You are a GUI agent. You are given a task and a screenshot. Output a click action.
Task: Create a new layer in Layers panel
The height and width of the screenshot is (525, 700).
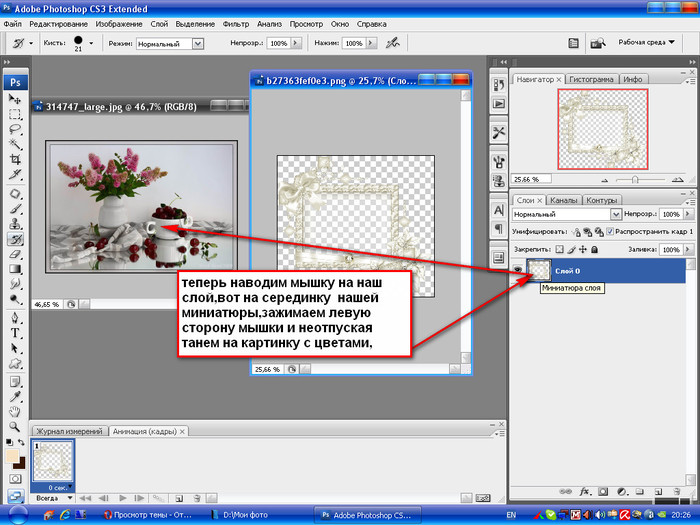coord(658,492)
